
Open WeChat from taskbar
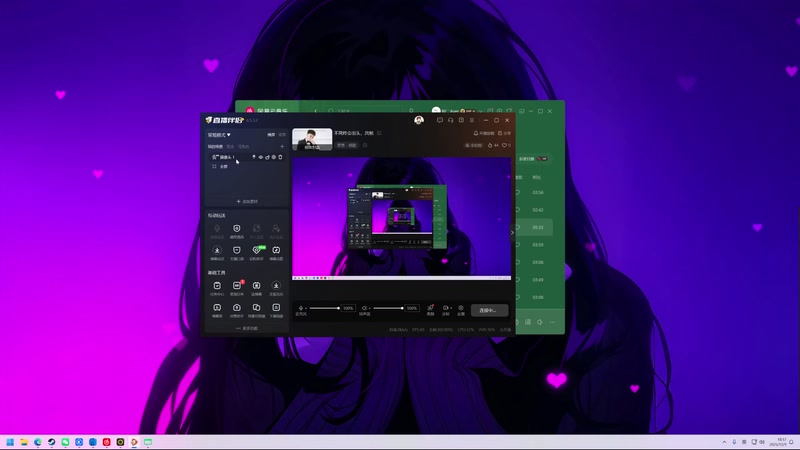pos(65,442)
